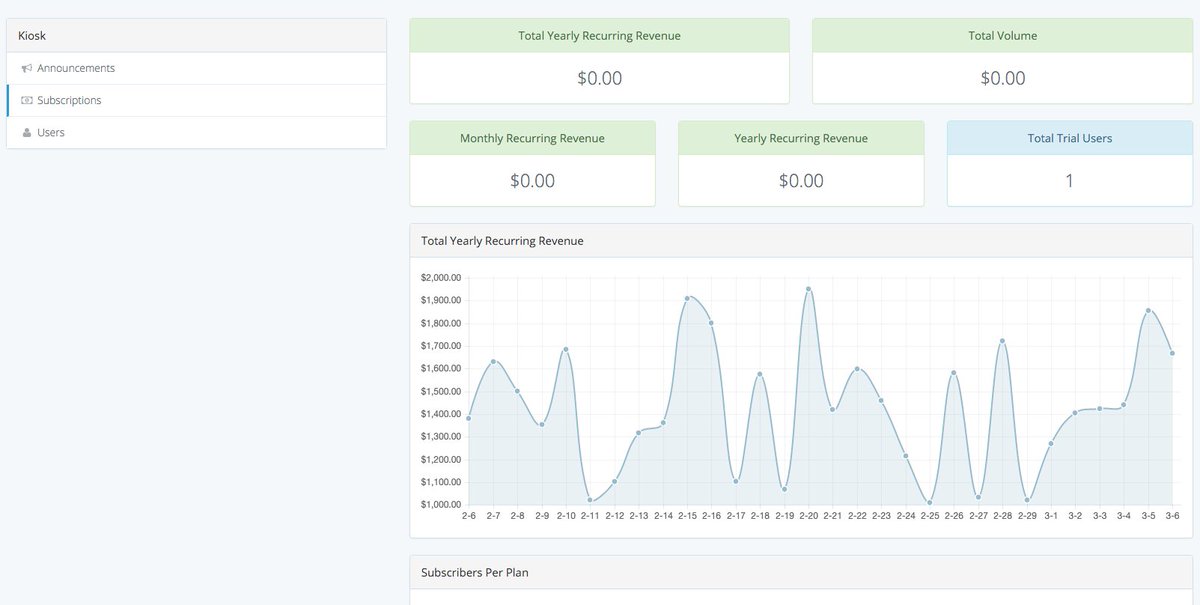Screen dimensions: 1200x605
Task: Click the chart data point for 2-10
Action: 566,349
